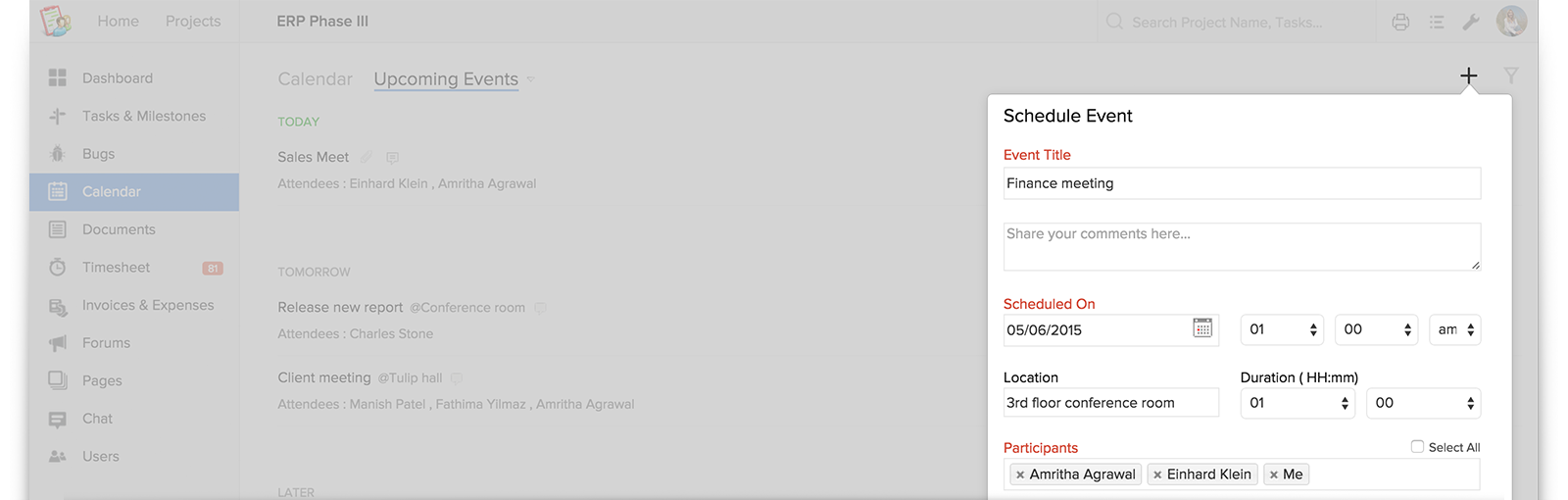Open the wrench settings icon
Viewport: 1568px width, 500px height.
coord(1471,22)
